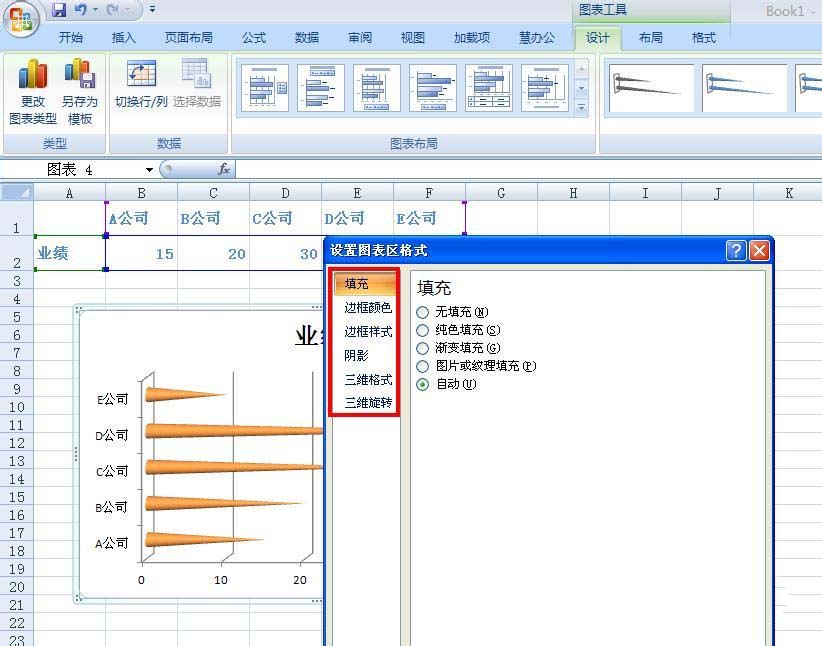Image resolution: width=822 pixels, height=646 pixels.
Task: Pick the first chart style thumbnail
Action: tap(652, 89)
